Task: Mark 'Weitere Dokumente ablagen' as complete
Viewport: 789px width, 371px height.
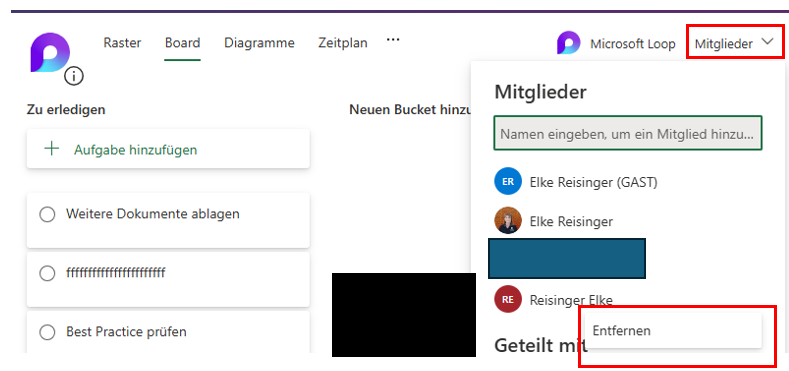Action: [x=47, y=215]
